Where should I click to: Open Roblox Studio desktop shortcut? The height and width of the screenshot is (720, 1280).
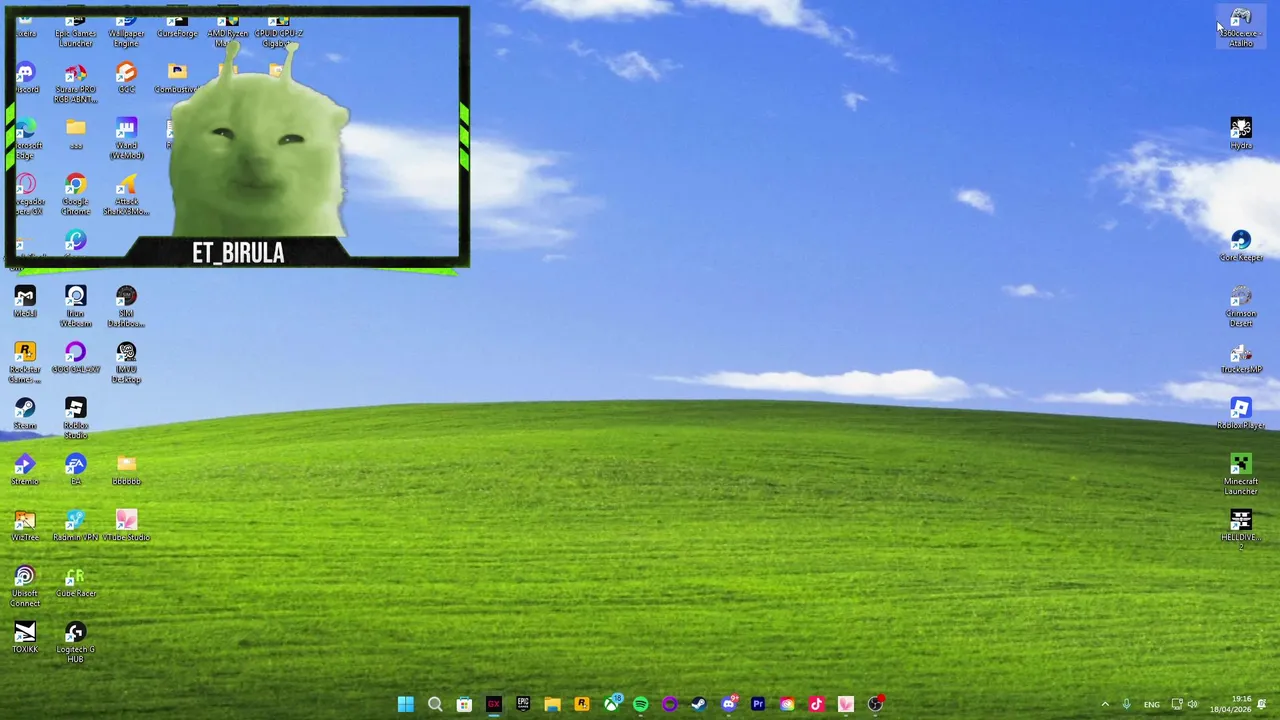pos(76,419)
